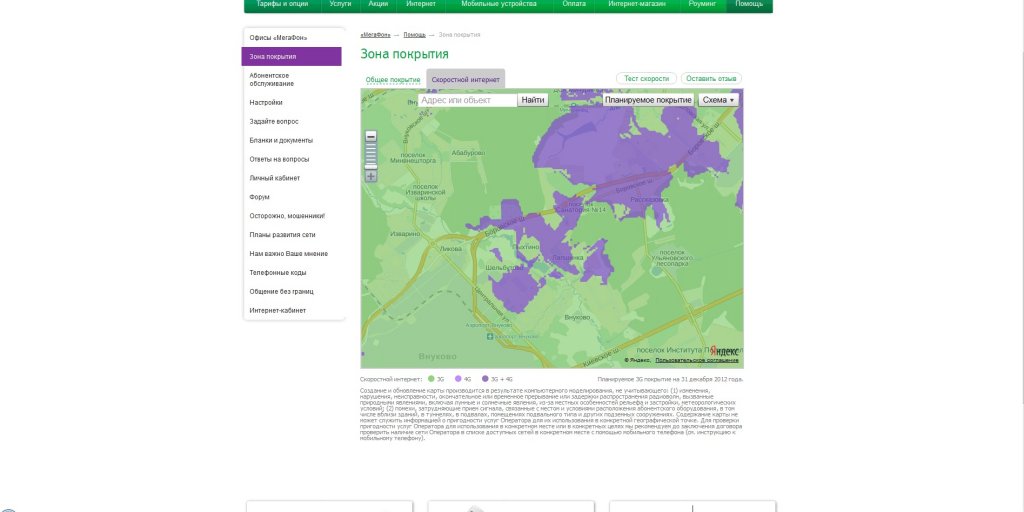Click the Абабурово label on the map
Image resolution: width=1024 pixels, height=512 pixels.
[x=468, y=153]
